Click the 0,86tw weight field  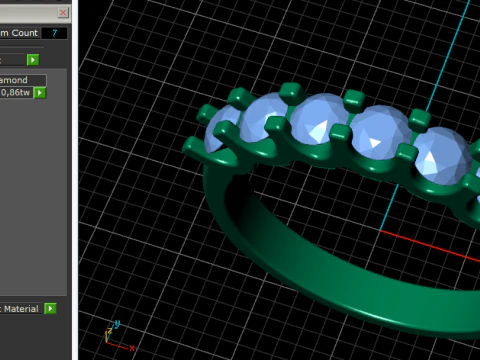click(16, 92)
